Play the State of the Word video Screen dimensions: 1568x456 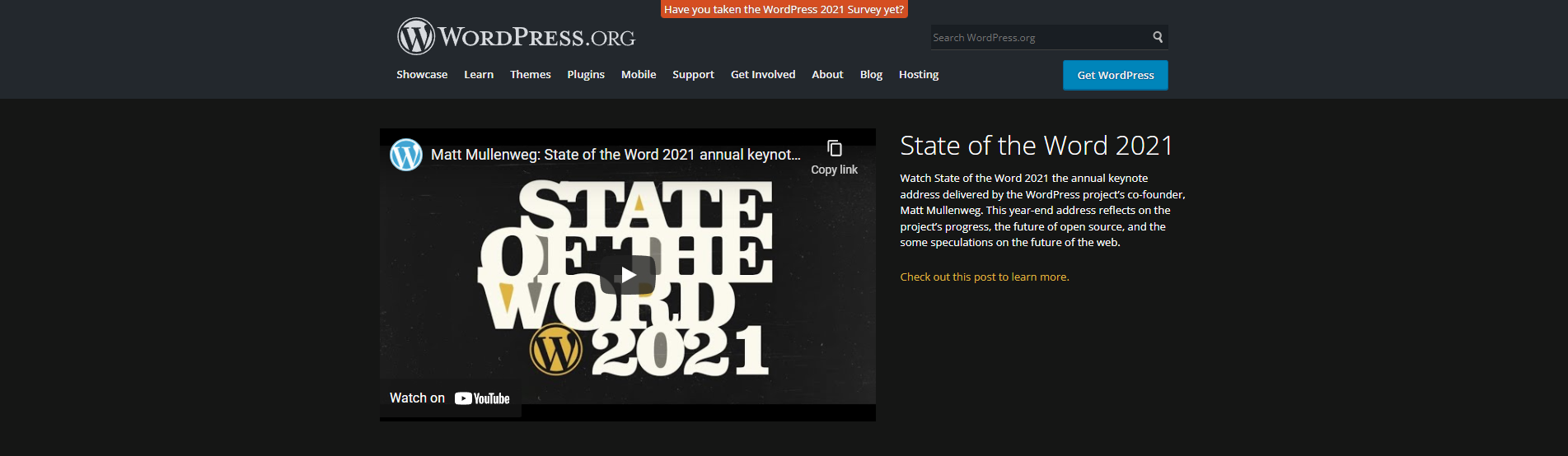(628, 275)
